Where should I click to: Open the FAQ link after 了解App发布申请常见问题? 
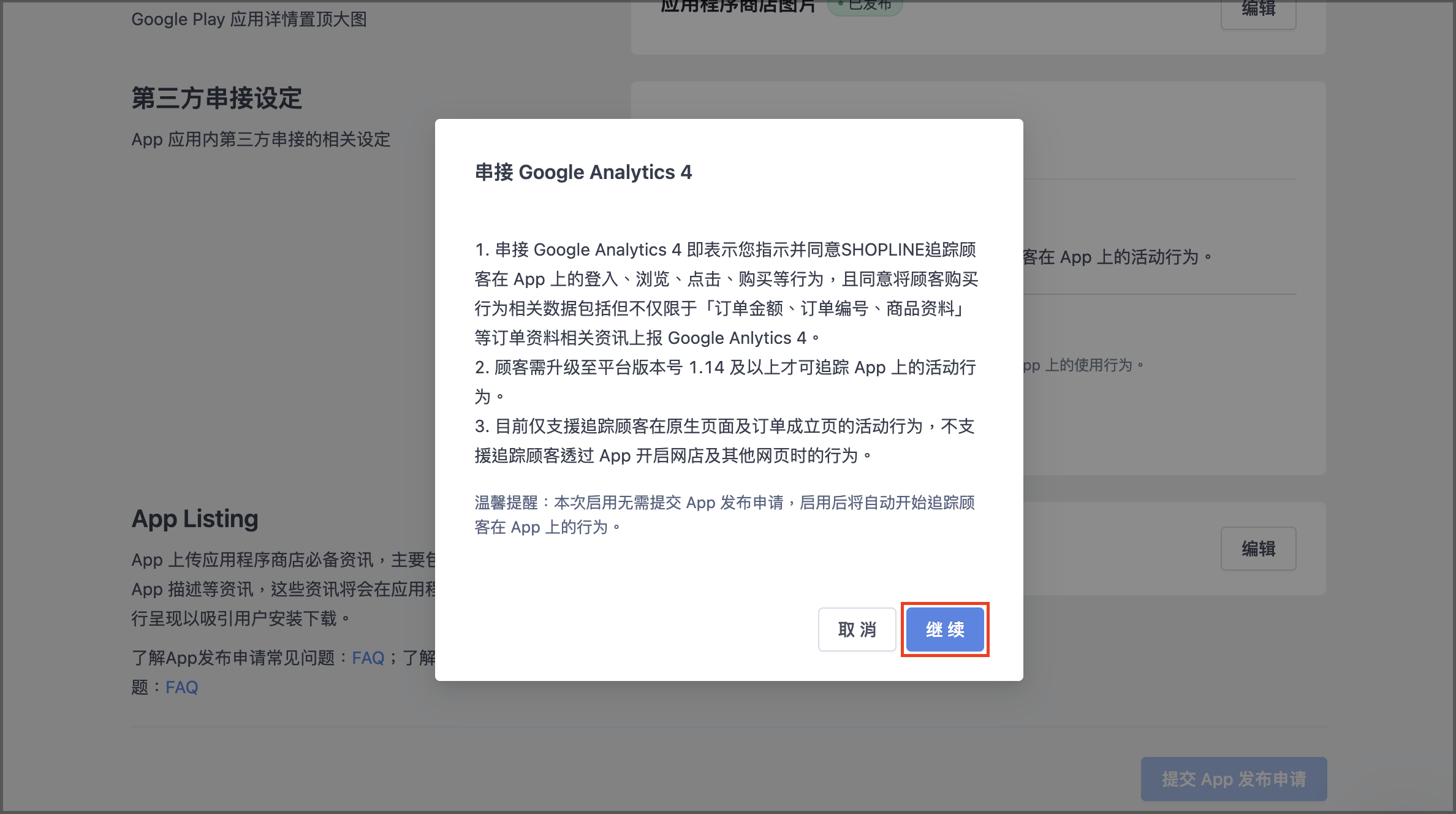click(x=368, y=658)
